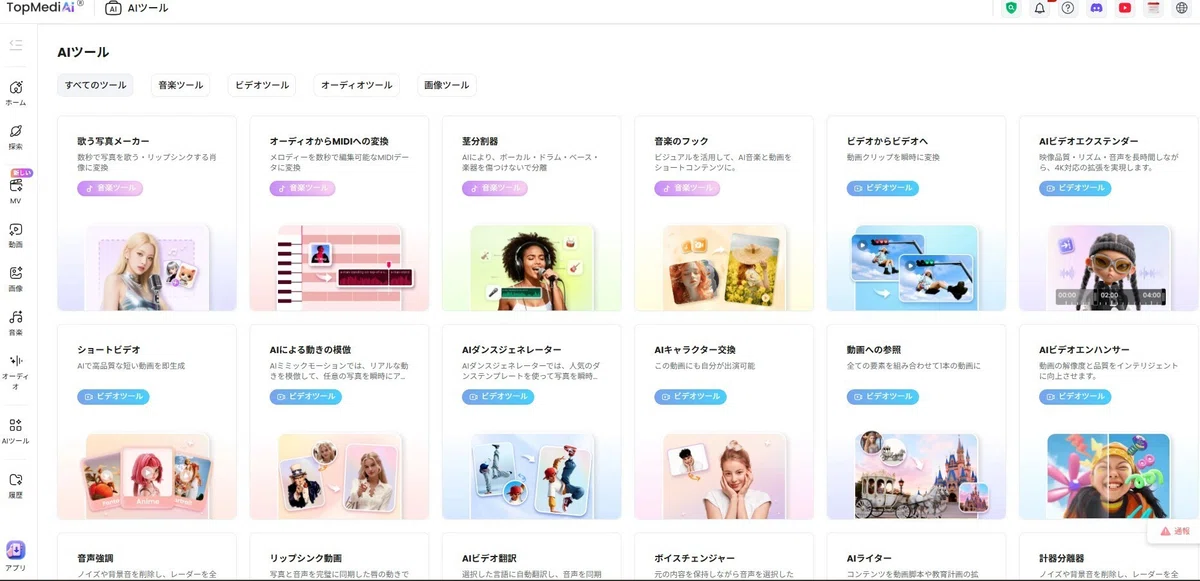Click ビデオツール tag on ビデオからビデオへ card
The image size is (1200, 581).
pos(883,188)
